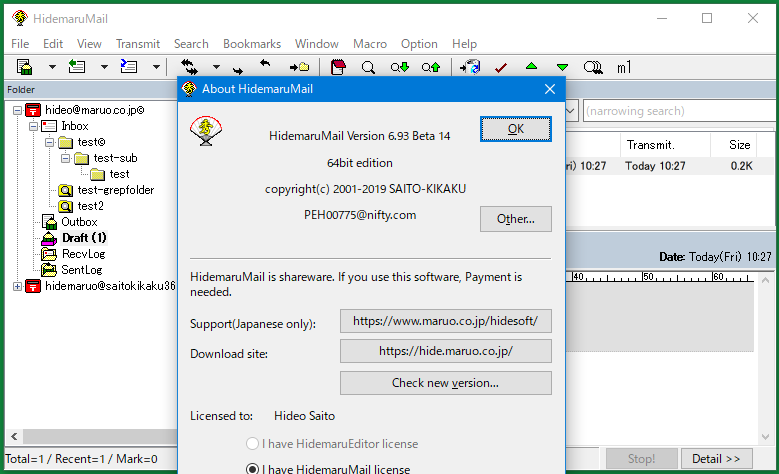Viewport: 779px width, 474px height.
Task: Click into the narrowing search field
Action: click(675, 111)
